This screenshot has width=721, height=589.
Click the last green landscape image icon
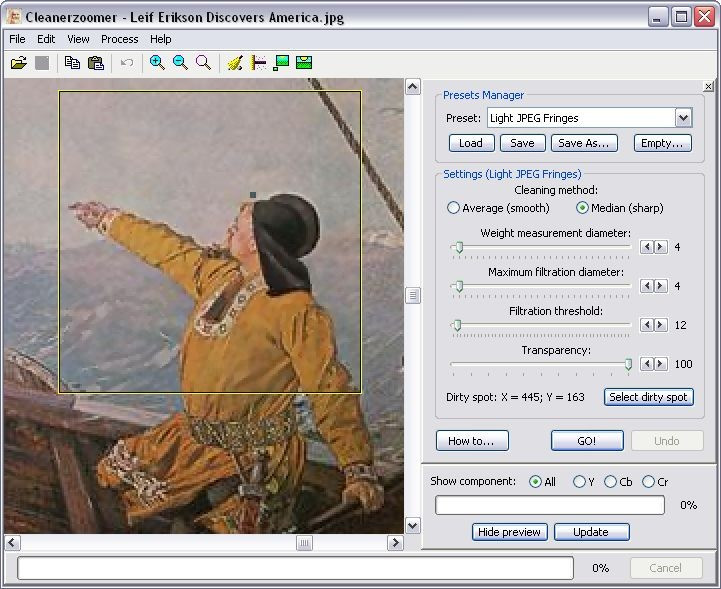304,63
